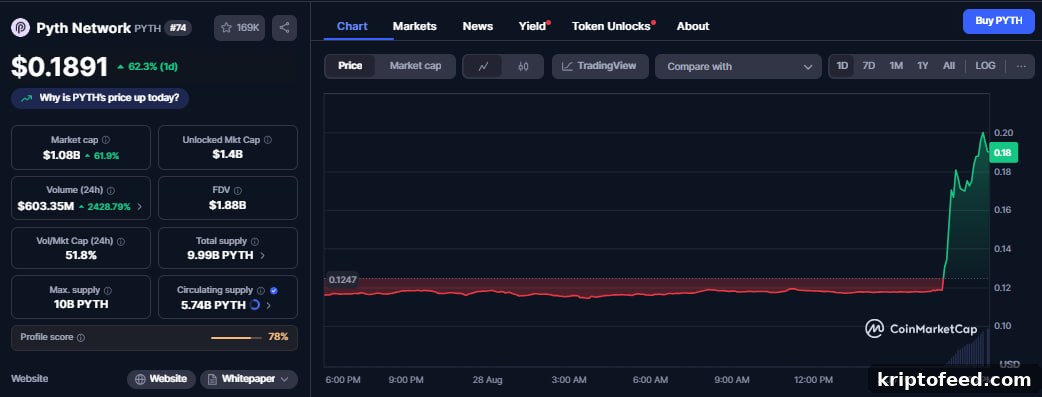Click the Buy PYTH button
The image size is (1042, 397).
coord(999,21)
